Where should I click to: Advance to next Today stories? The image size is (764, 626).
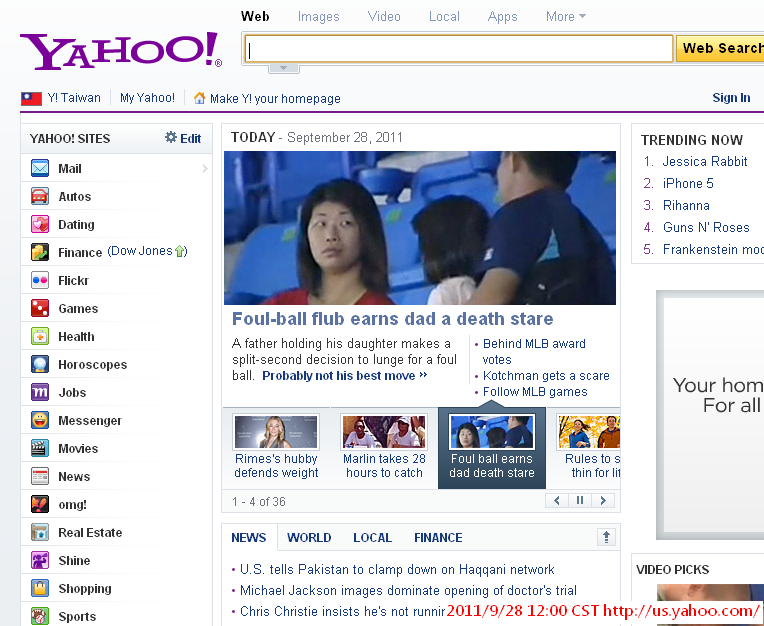(603, 500)
